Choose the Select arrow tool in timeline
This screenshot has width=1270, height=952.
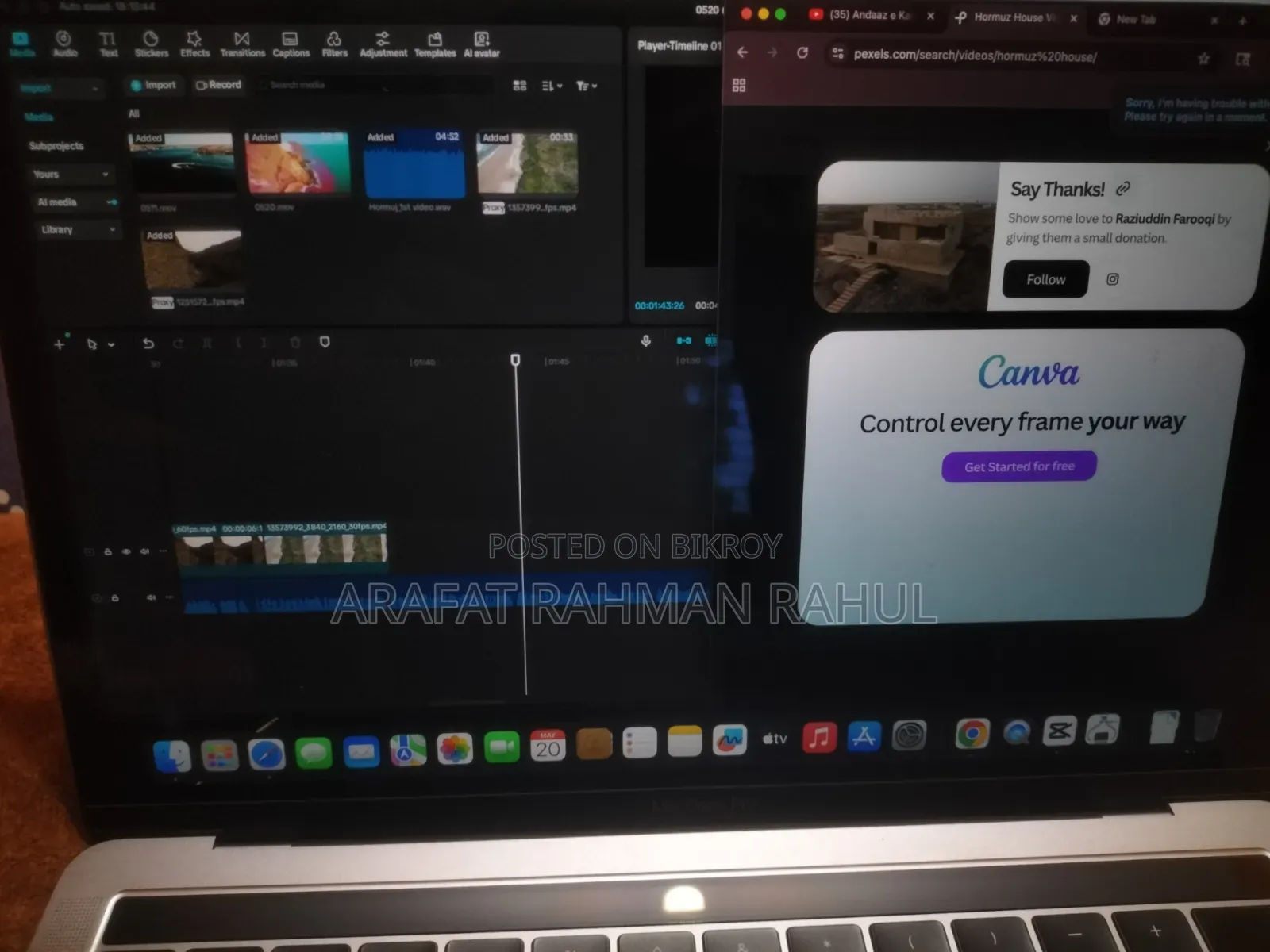(x=91, y=344)
